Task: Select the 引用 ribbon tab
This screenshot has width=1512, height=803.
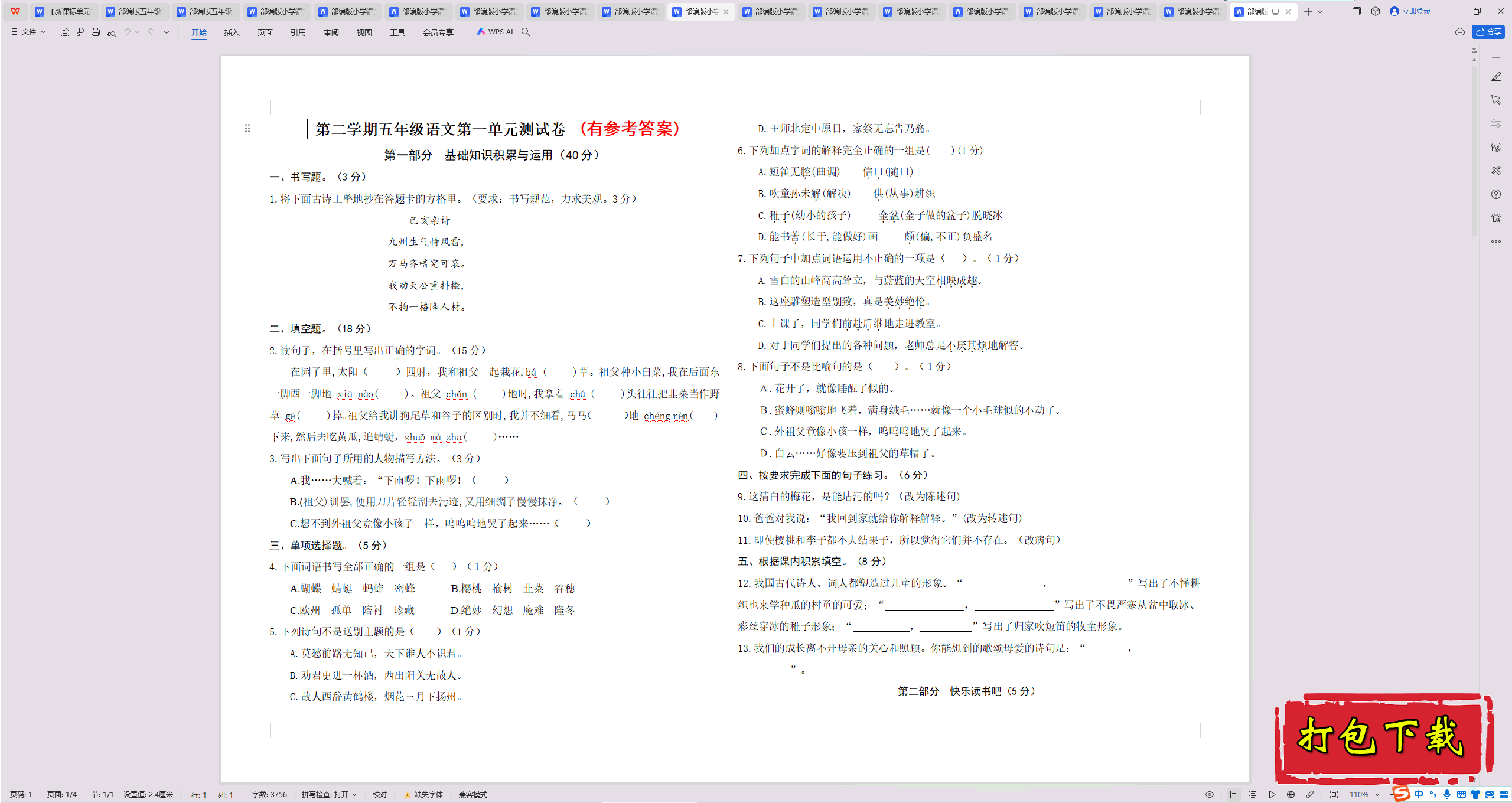Action: click(298, 32)
